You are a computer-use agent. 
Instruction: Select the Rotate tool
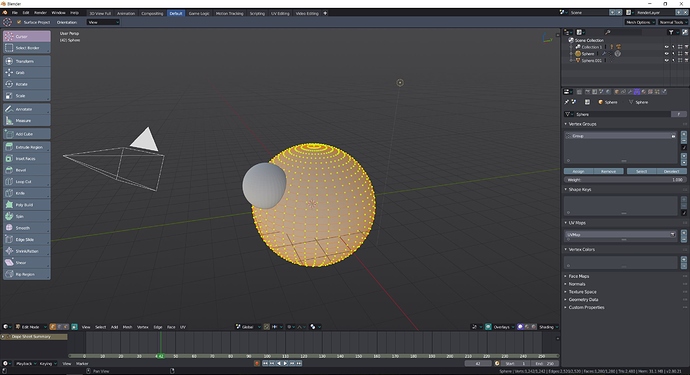(x=27, y=84)
